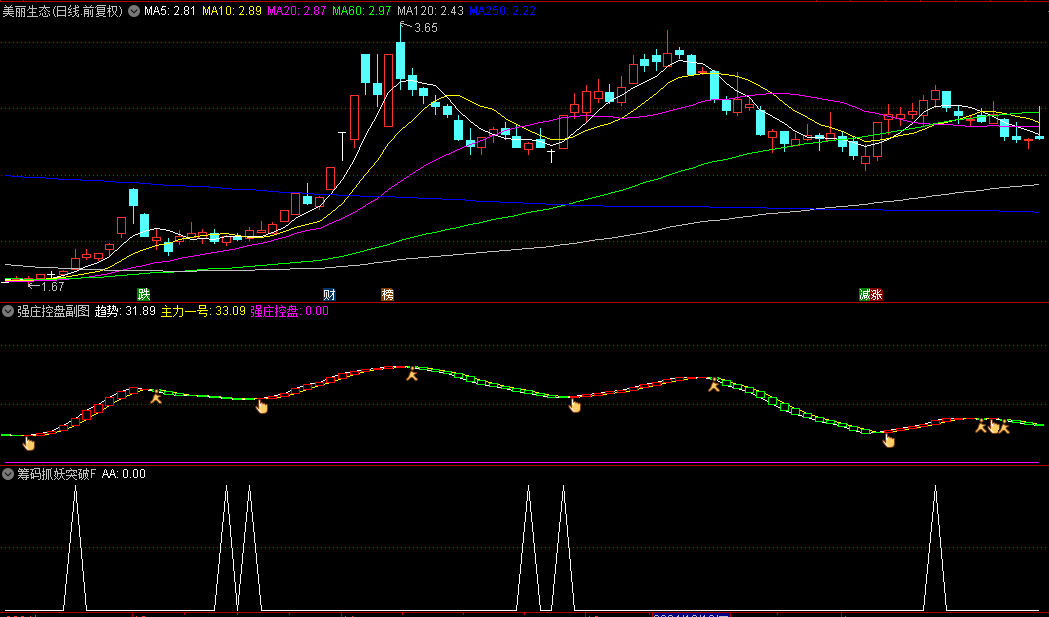Click the 强庄控盘: 0.00 value
Viewport: 1049px width, 617px height.
(x=290, y=311)
